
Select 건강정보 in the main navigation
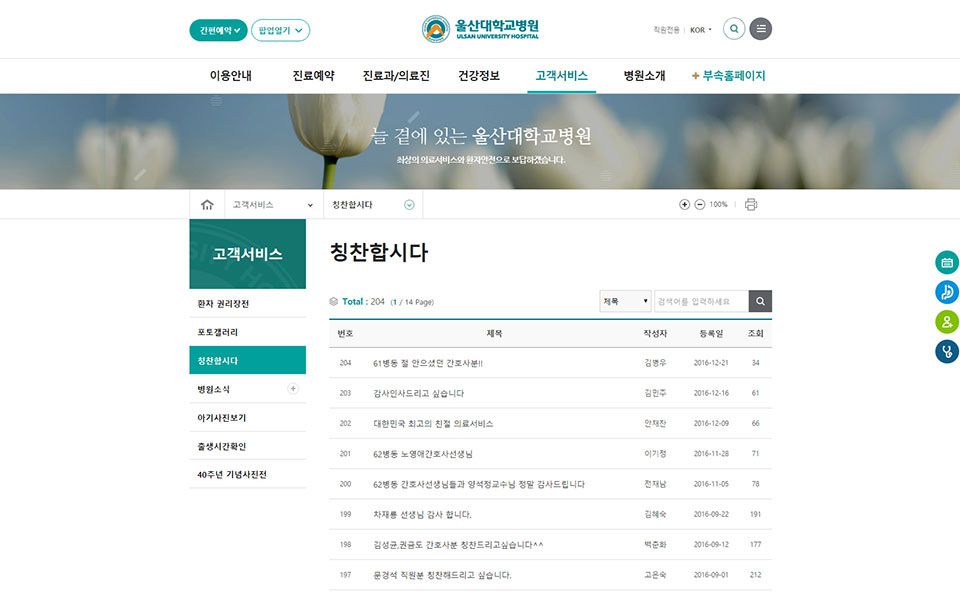[x=478, y=76]
